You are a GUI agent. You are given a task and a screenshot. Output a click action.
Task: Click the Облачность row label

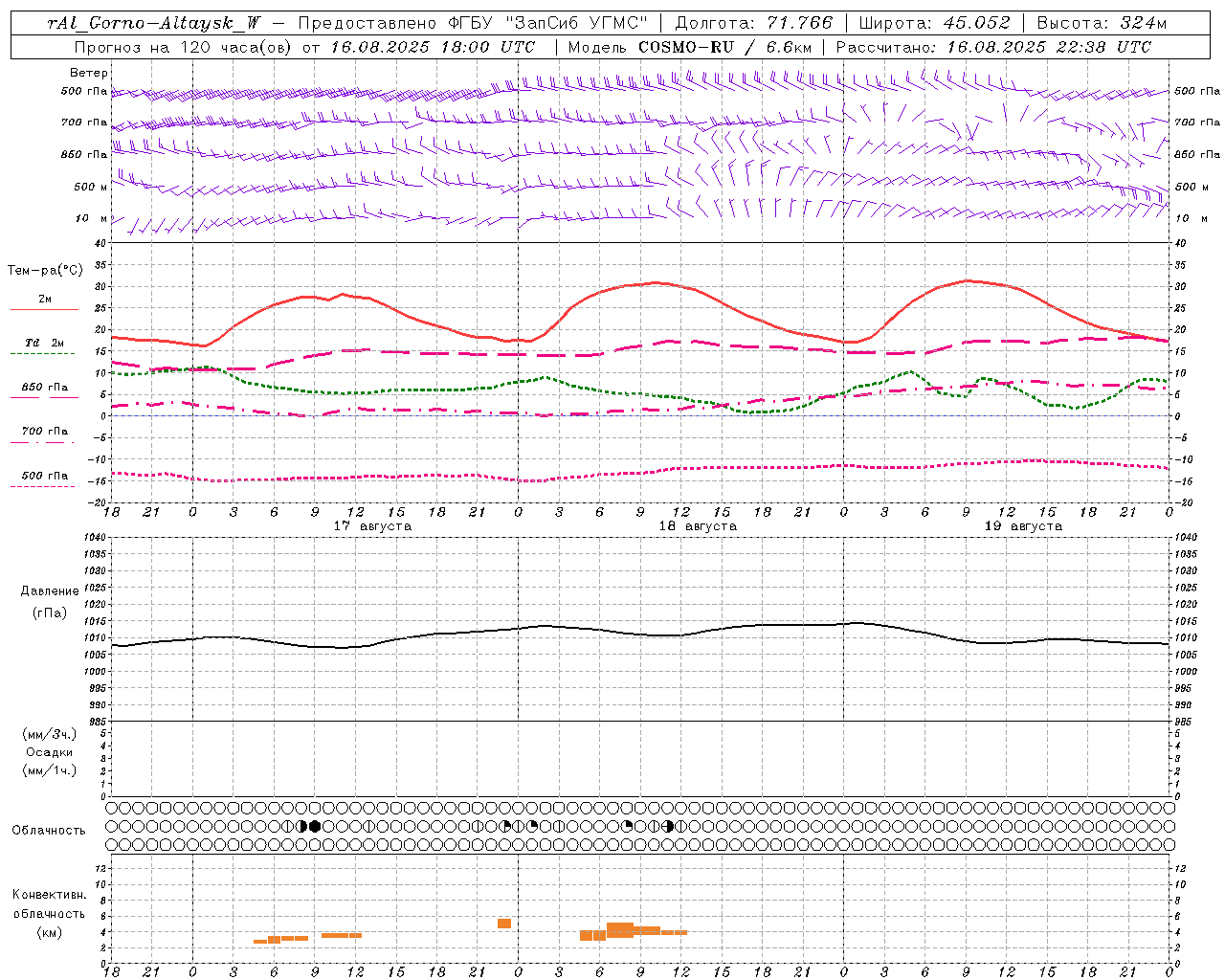pos(48,831)
